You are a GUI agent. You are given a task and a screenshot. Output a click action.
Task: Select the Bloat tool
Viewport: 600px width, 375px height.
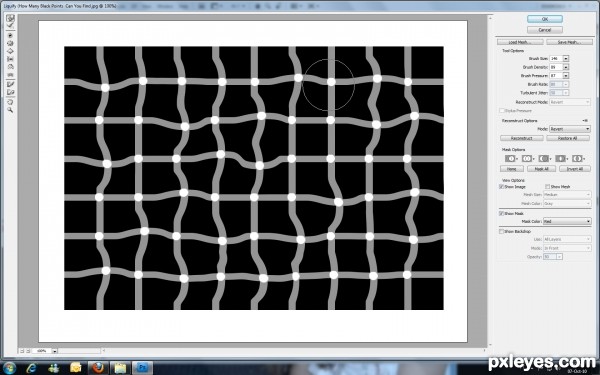click(x=10, y=51)
